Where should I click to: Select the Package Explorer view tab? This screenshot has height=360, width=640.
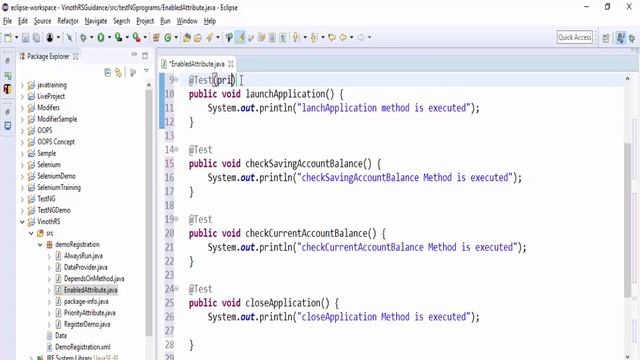click(x=48, y=56)
